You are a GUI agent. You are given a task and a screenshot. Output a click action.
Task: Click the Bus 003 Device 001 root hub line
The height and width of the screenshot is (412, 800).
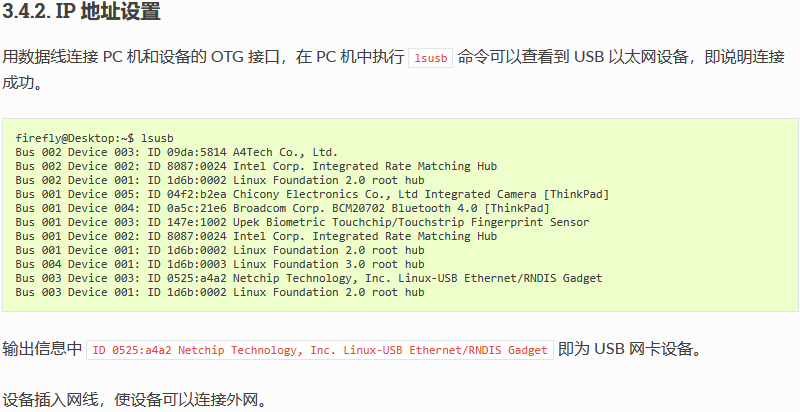(x=220, y=292)
